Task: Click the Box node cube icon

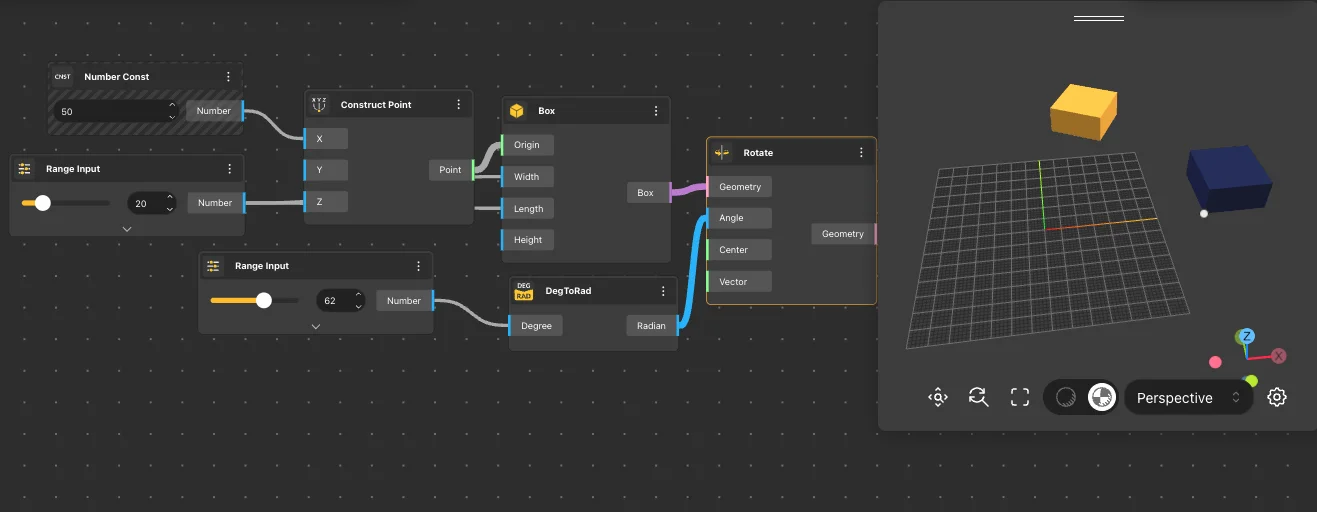Action: point(517,111)
